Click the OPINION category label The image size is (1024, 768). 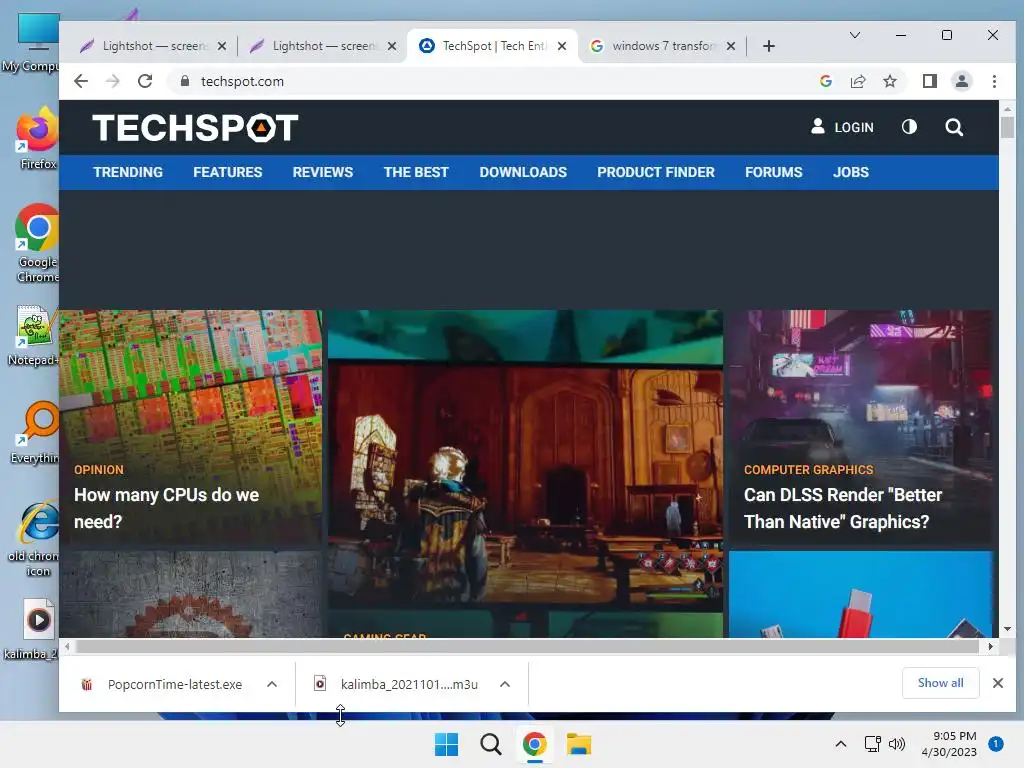[x=99, y=470]
